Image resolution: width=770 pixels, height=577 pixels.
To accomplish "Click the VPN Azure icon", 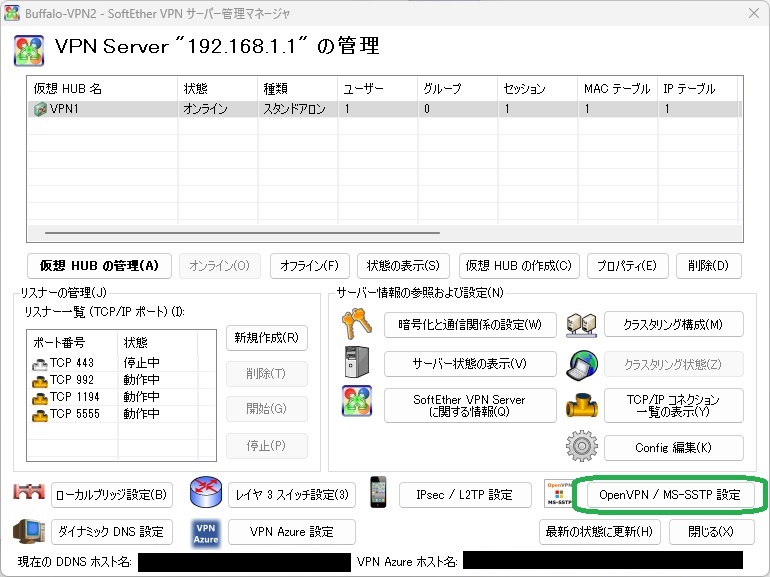I will tap(206, 534).
